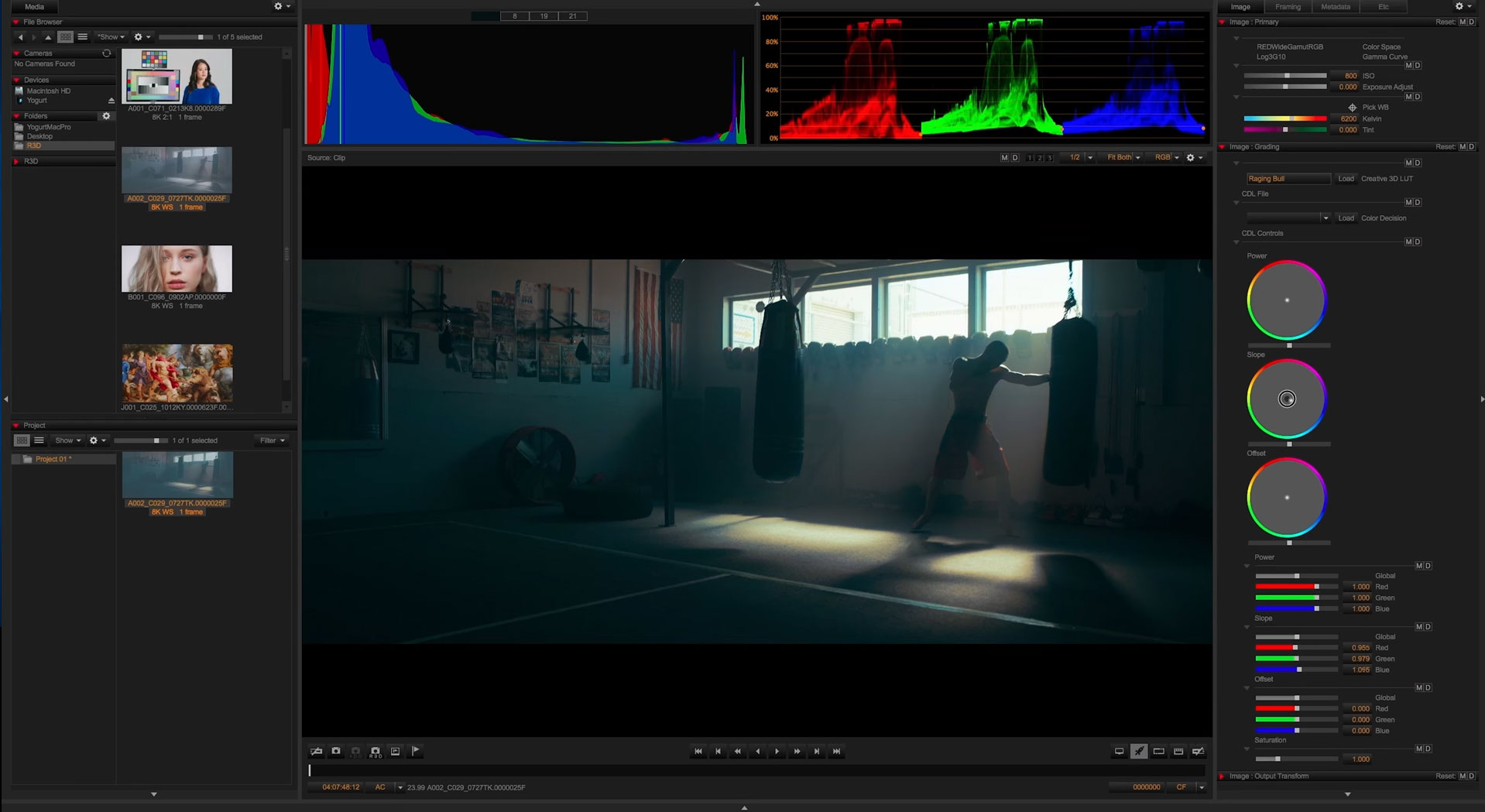This screenshot has height=812, width=1485.
Task: Collapse the Image : Grading section
Action: coord(1223,147)
